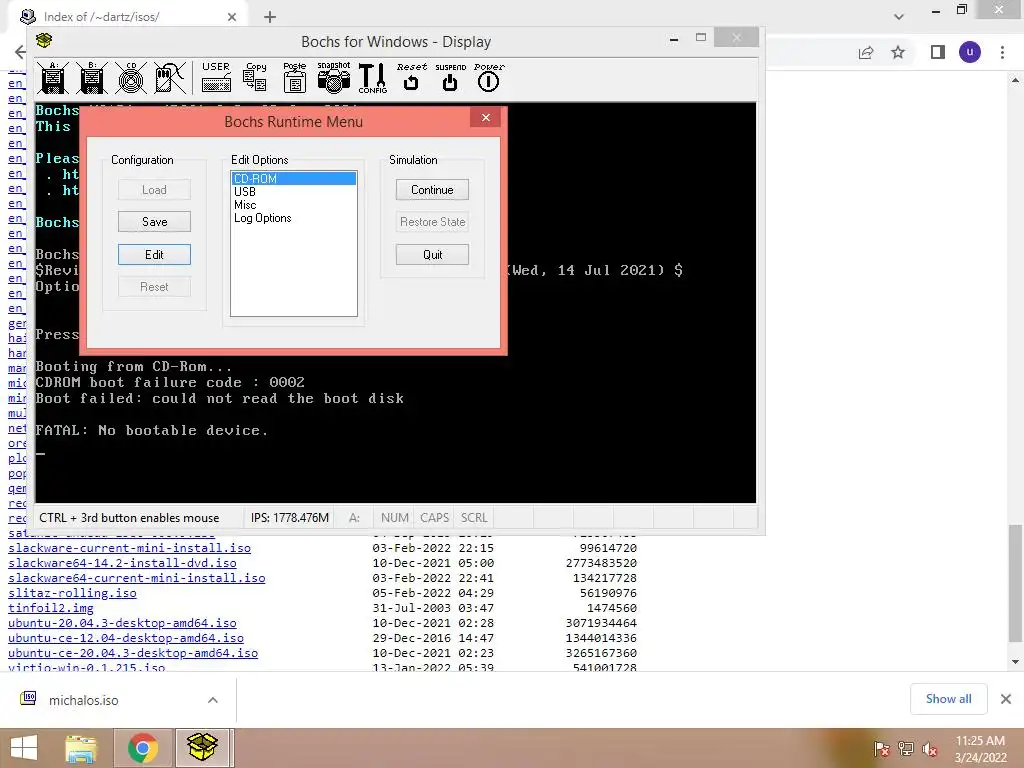The image size is (1024, 768).
Task: Toggle the mouse capture toolbar icon
Action: 170,78
